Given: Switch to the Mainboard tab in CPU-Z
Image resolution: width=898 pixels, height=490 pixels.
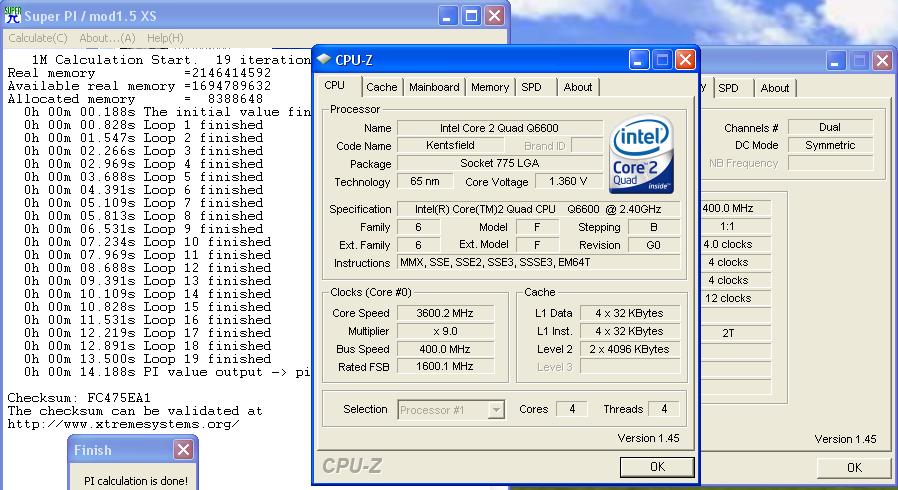Looking at the screenshot, I should point(434,87).
